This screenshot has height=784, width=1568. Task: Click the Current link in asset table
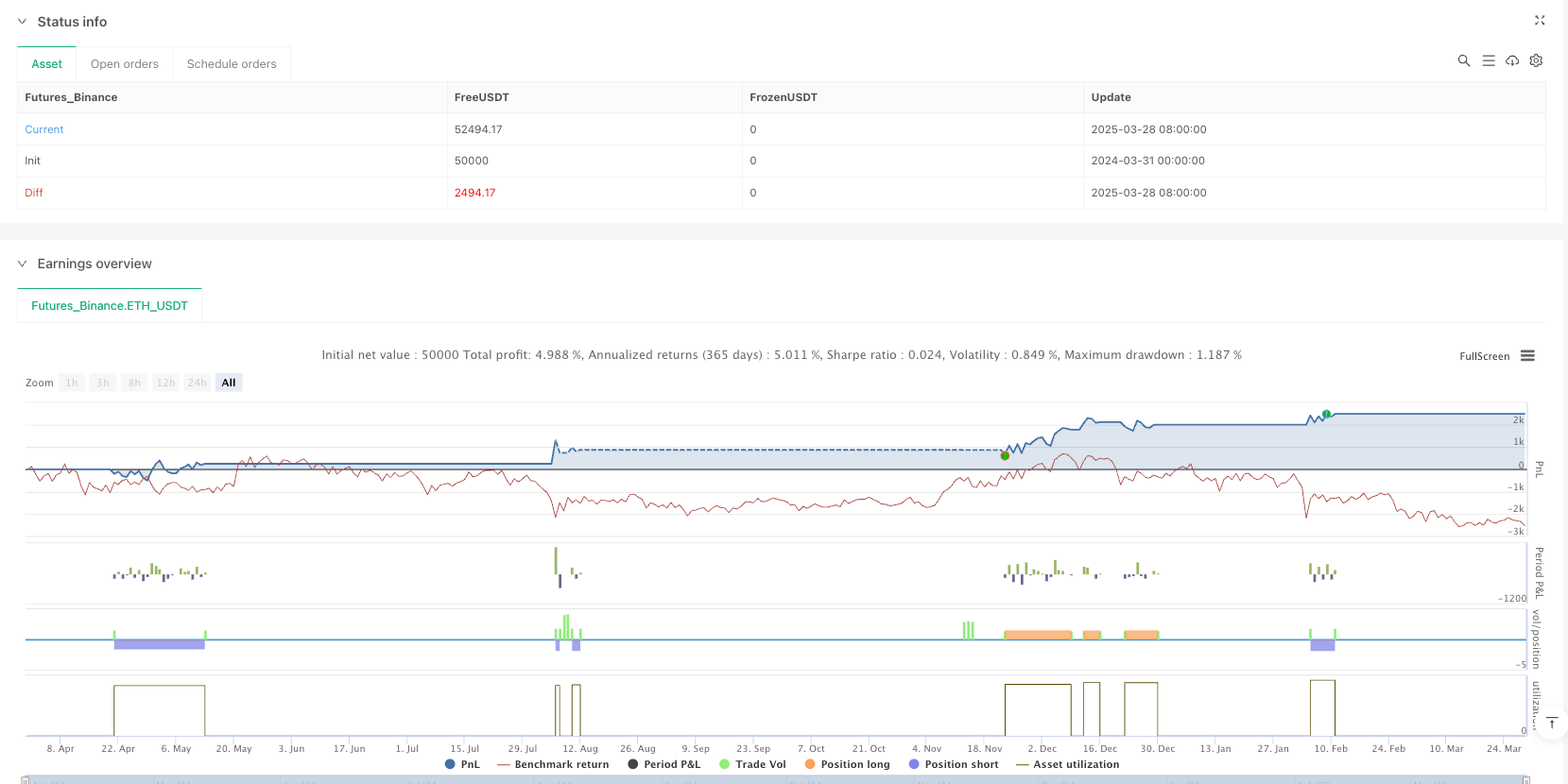click(44, 129)
